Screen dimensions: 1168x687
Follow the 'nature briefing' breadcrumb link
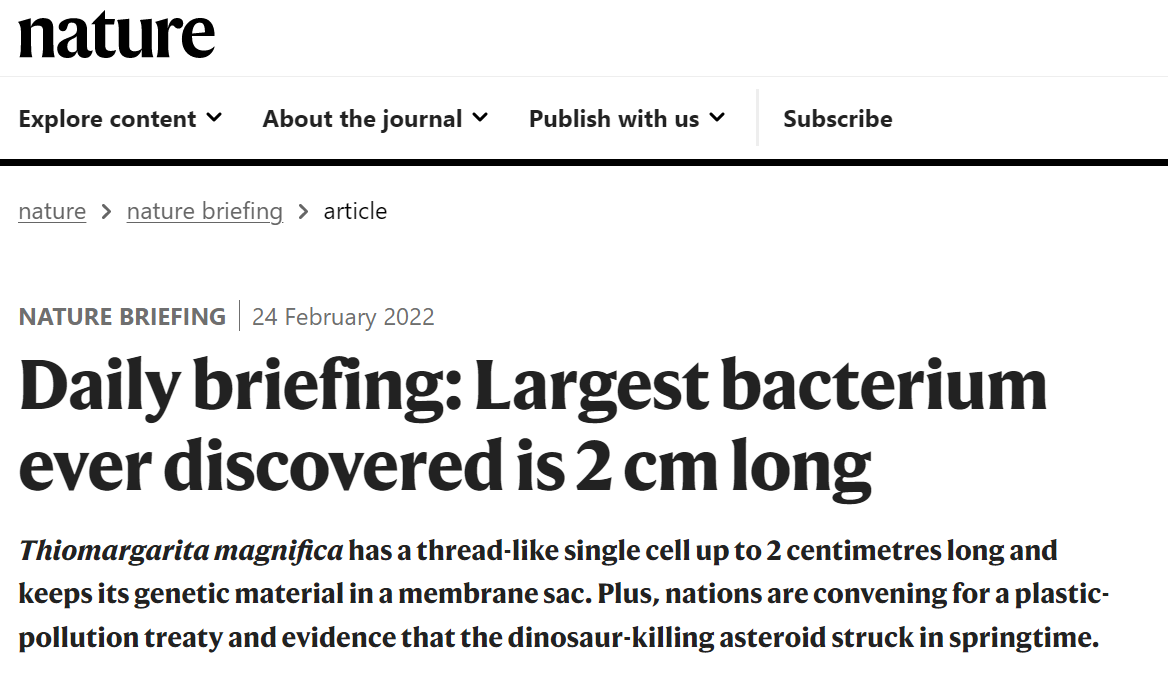pos(205,211)
